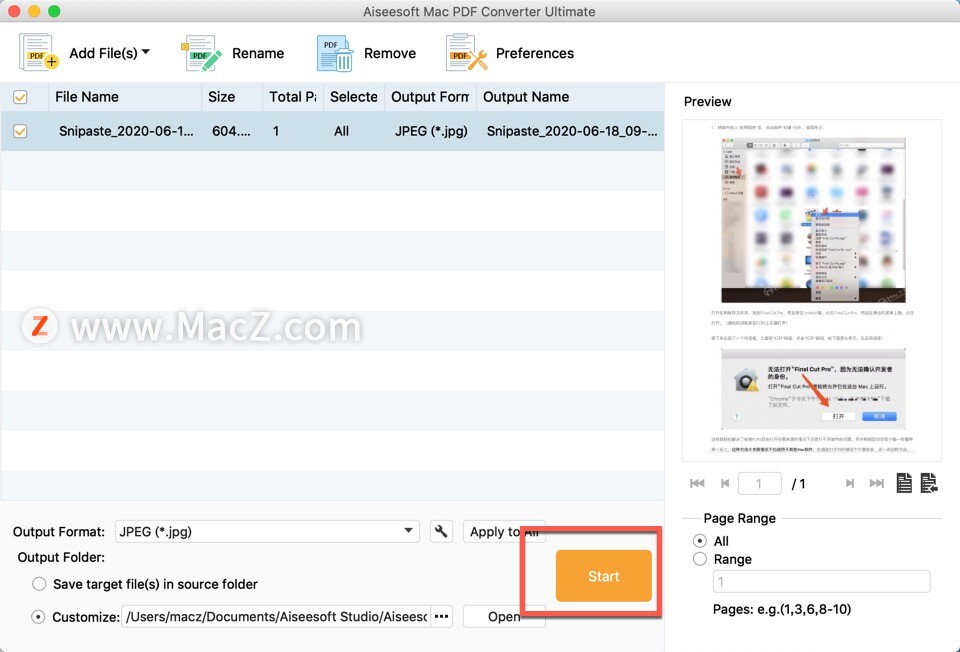Click the Output Name column header
This screenshot has height=652, width=960.
coord(570,97)
